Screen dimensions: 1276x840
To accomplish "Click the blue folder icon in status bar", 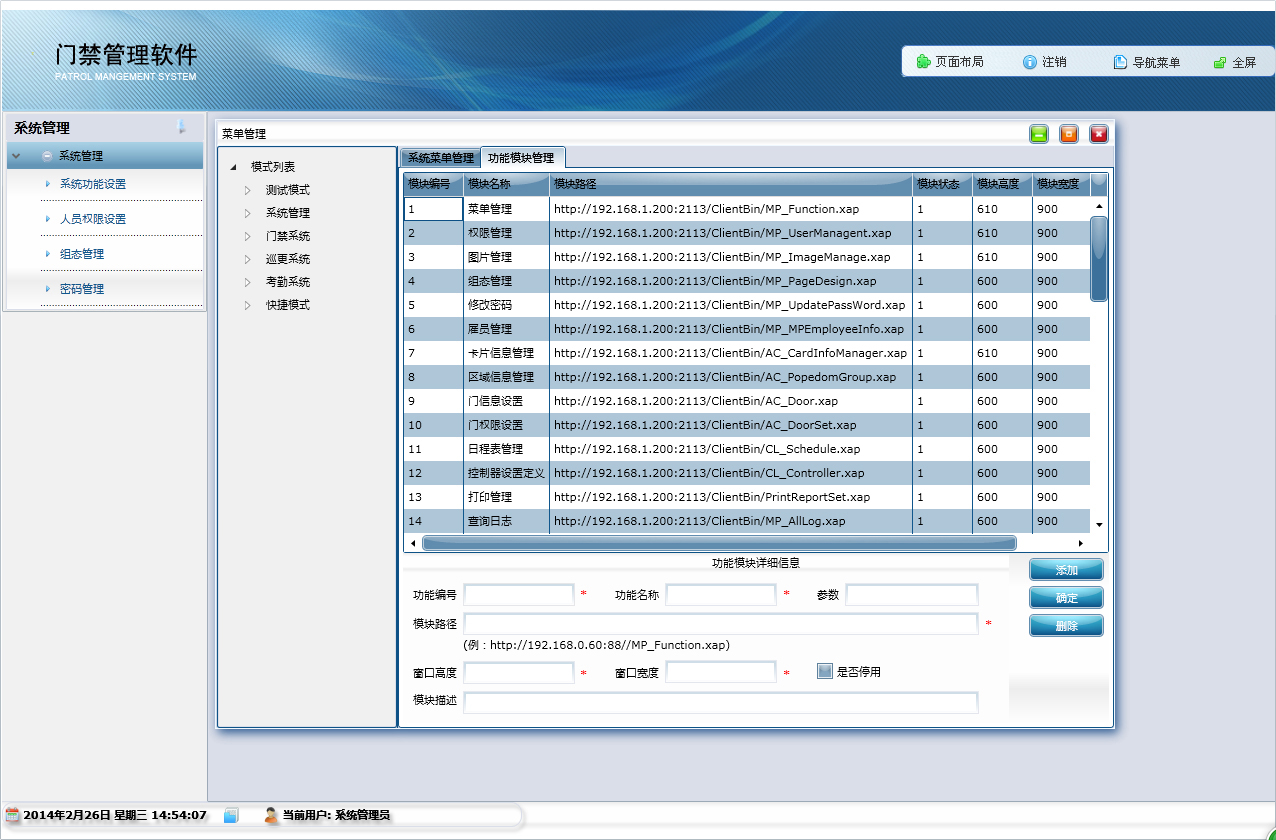I will click(231, 815).
